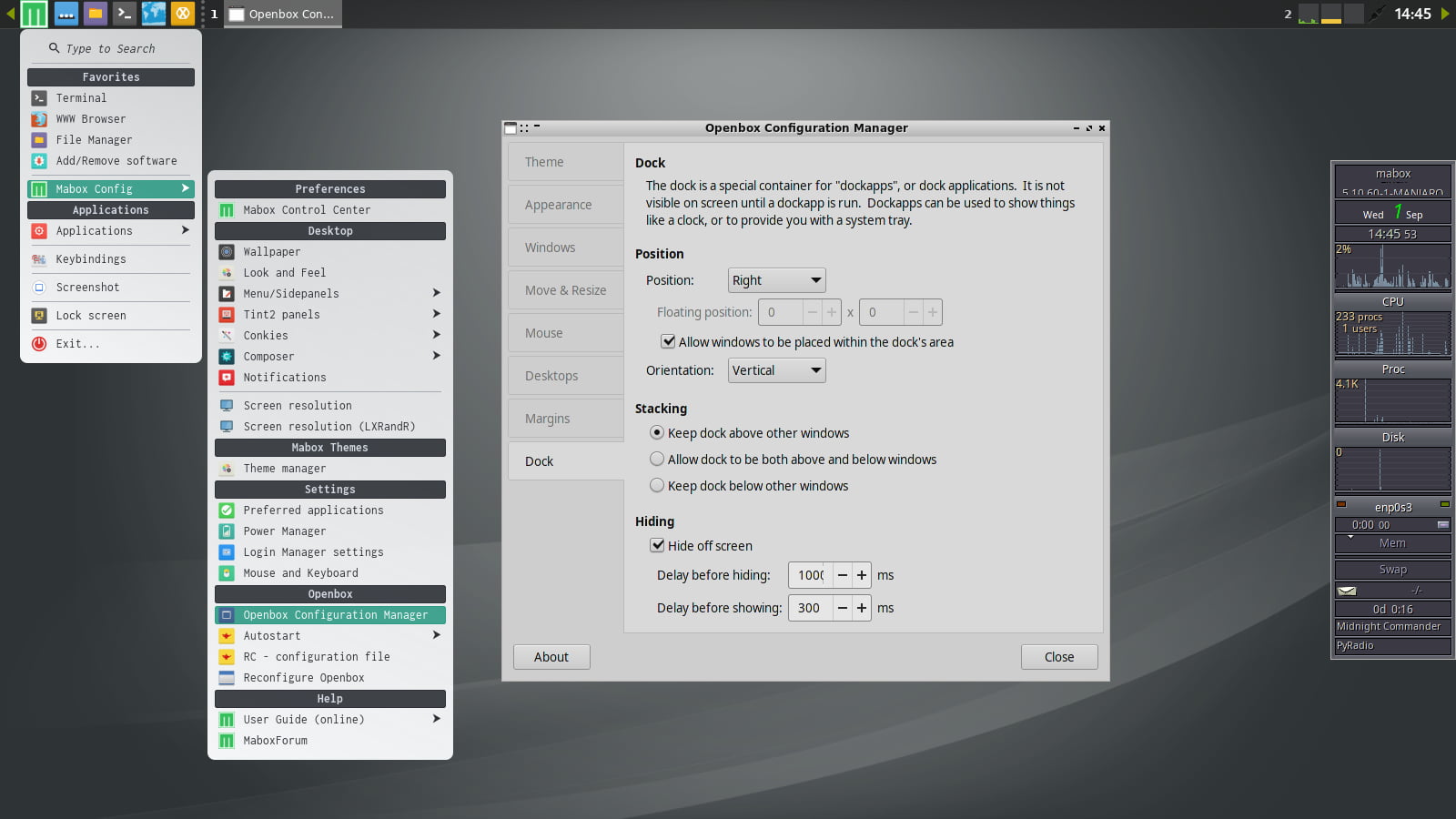Click the Theme manager icon
1456x819 pixels.
point(227,469)
